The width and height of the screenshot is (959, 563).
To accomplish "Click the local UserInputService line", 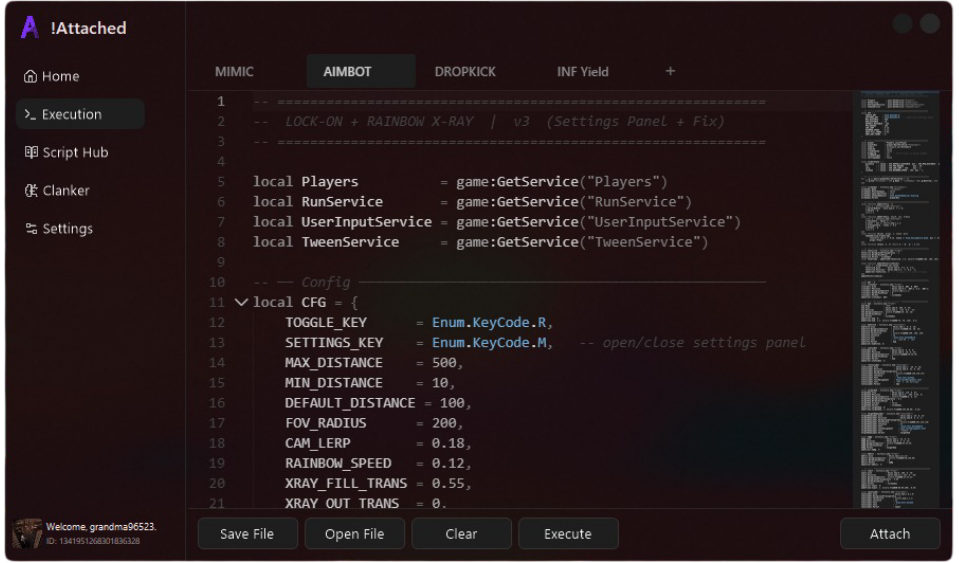I will tap(497, 222).
